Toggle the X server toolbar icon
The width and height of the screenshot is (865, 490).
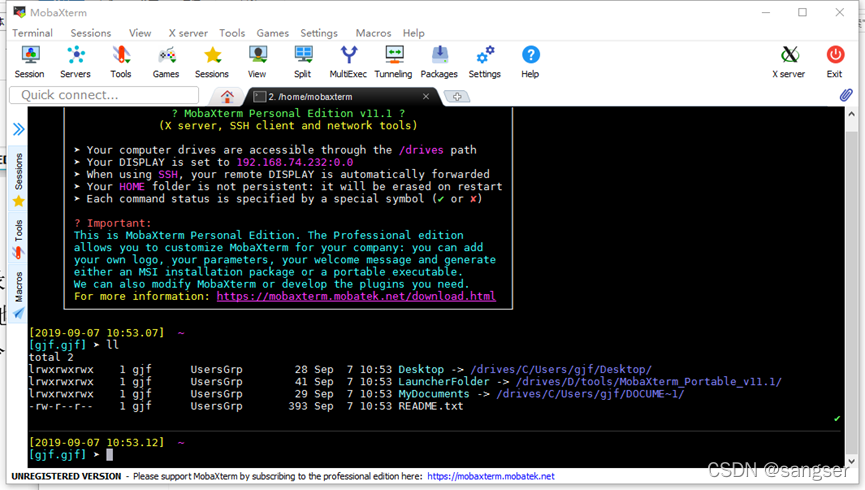click(789, 62)
